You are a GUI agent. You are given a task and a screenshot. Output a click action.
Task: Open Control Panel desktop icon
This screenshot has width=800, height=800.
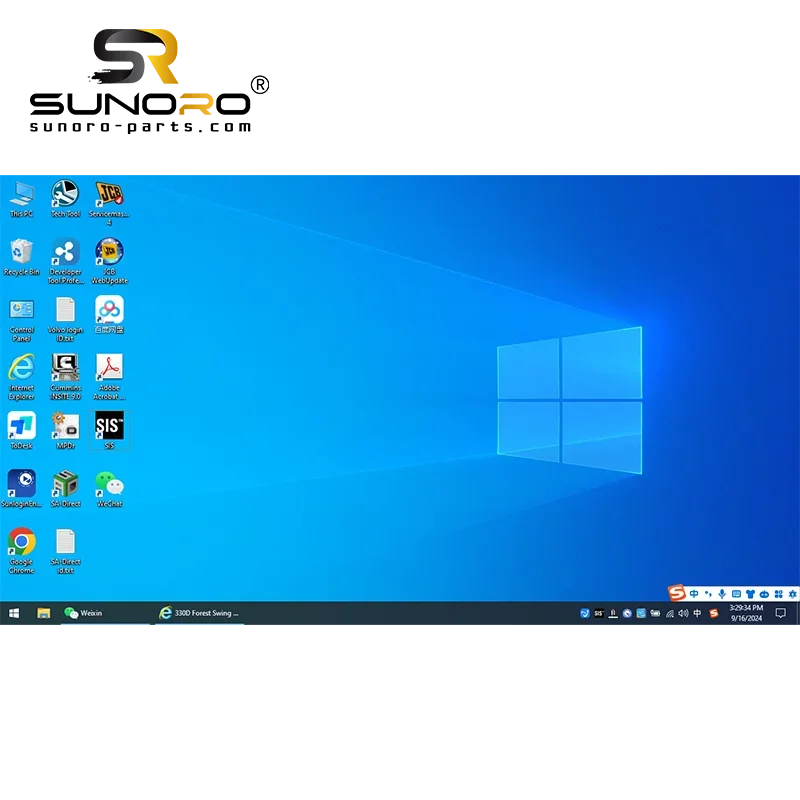(21, 319)
